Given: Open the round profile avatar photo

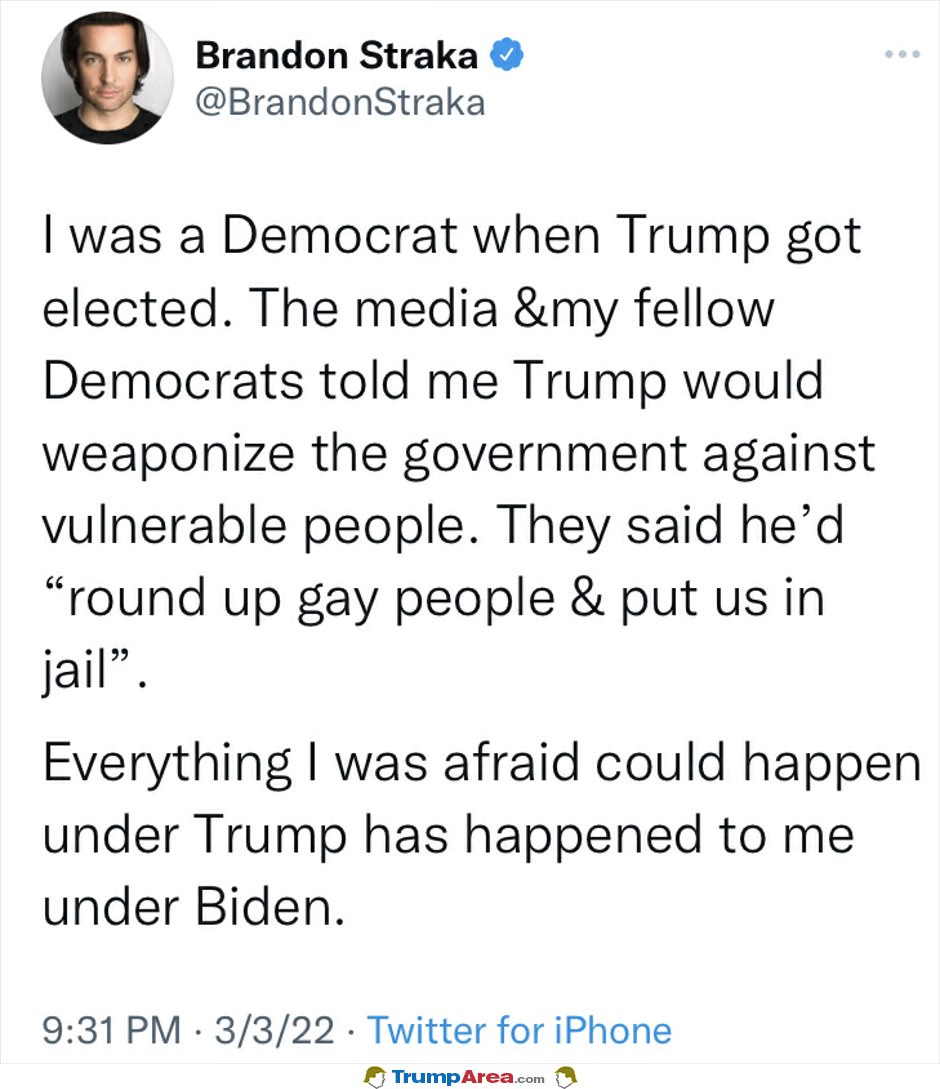Looking at the screenshot, I should coord(108,78).
